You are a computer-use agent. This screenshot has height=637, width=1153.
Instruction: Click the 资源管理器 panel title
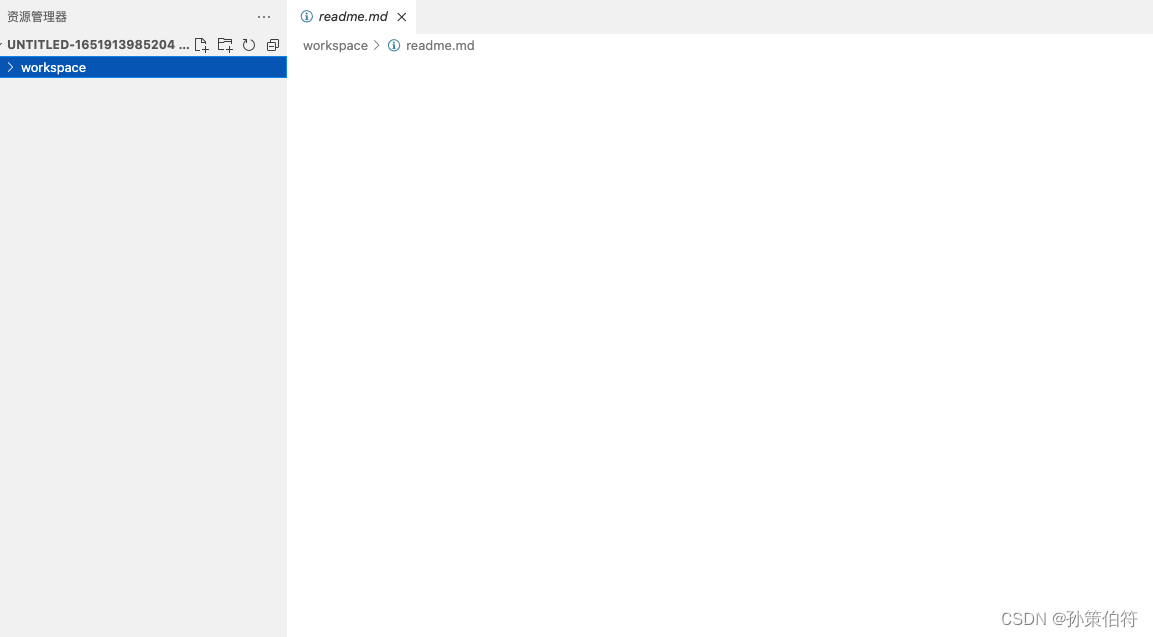coord(37,17)
